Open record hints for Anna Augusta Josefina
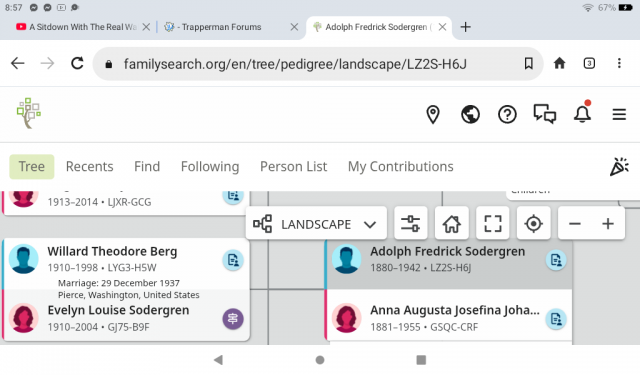The image size is (640, 375). [x=556, y=319]
